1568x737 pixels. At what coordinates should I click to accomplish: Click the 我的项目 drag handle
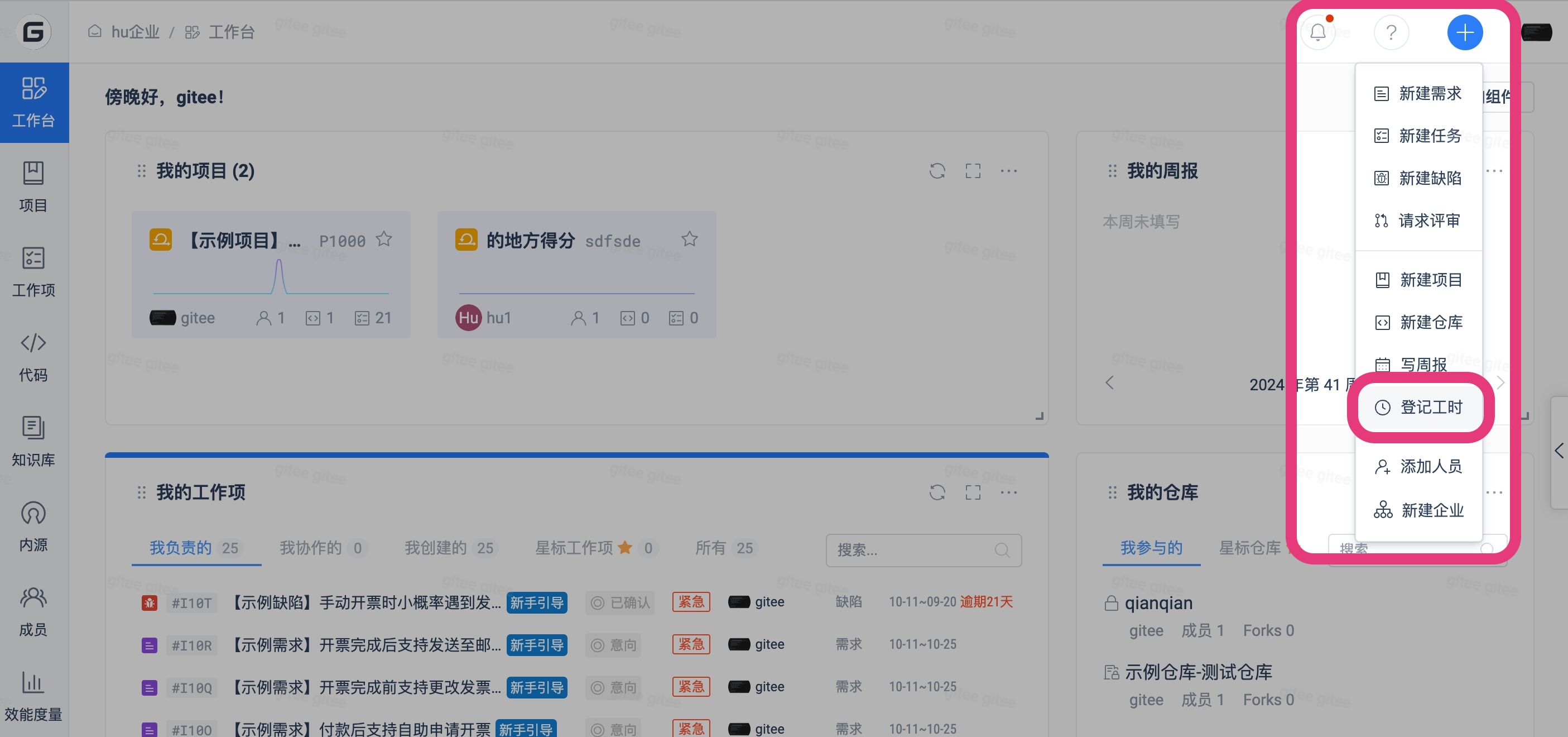[141, 170]
